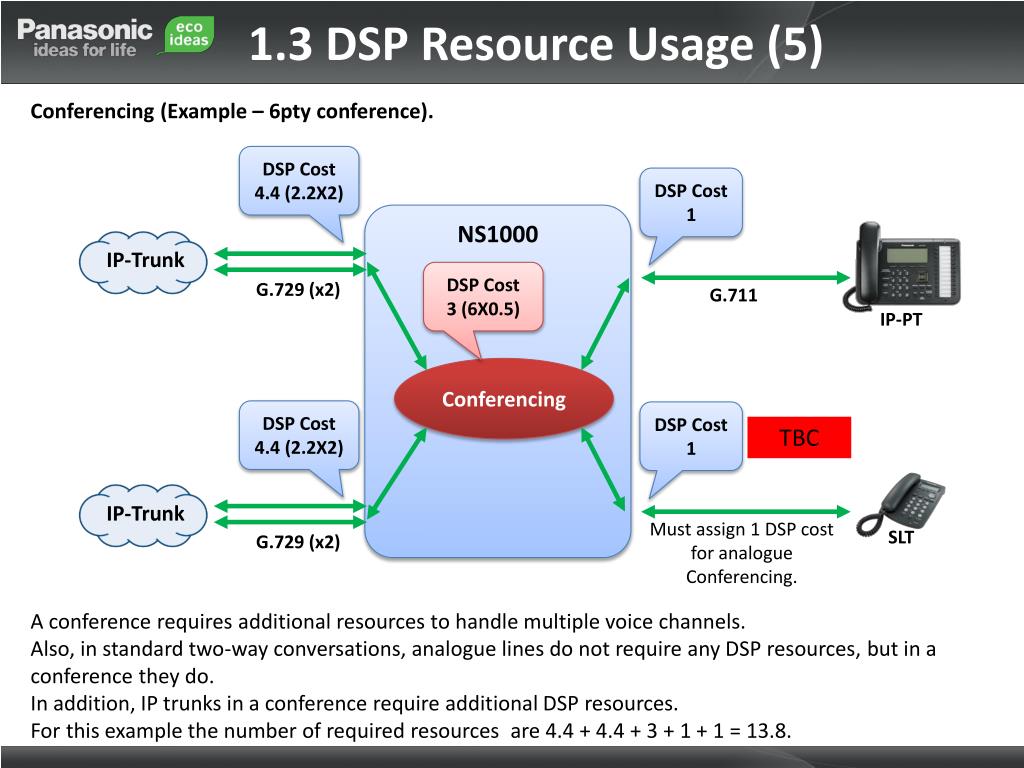Click the pink DSP Cost 3 (6X0.5) callout
Screen dimensions: 1024x768
click(483, 297)
